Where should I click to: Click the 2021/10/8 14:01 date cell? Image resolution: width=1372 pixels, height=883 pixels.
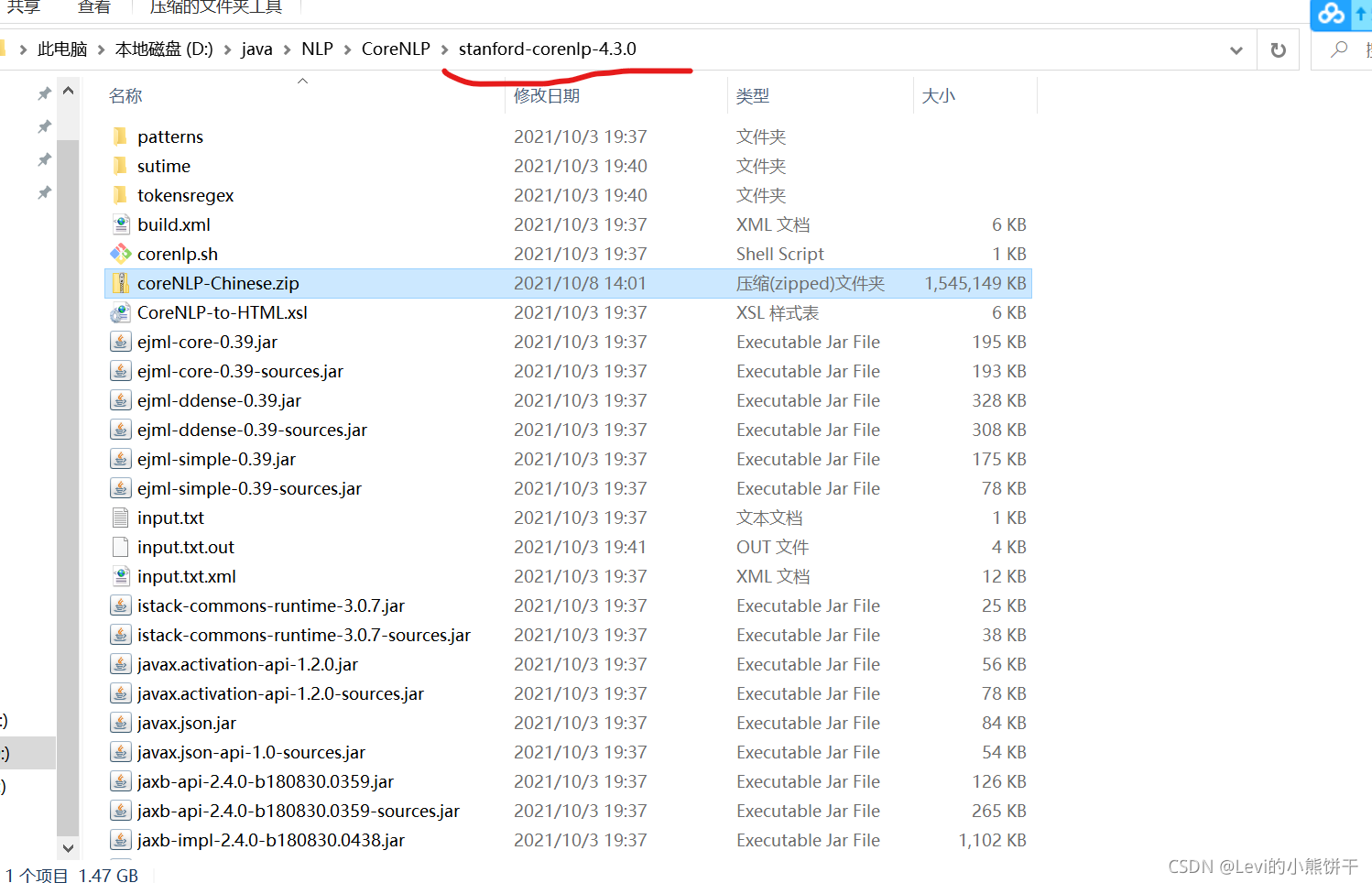[581, 283]
